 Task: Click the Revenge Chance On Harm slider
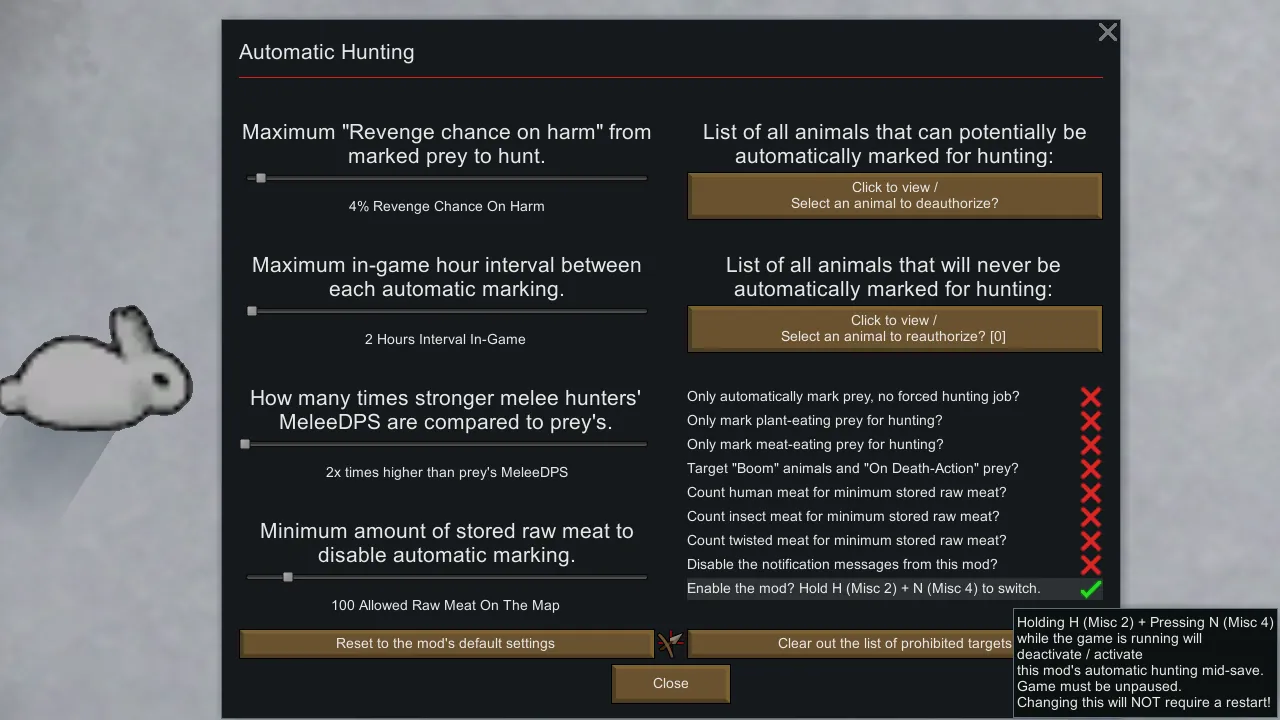[x=261, y=178]
